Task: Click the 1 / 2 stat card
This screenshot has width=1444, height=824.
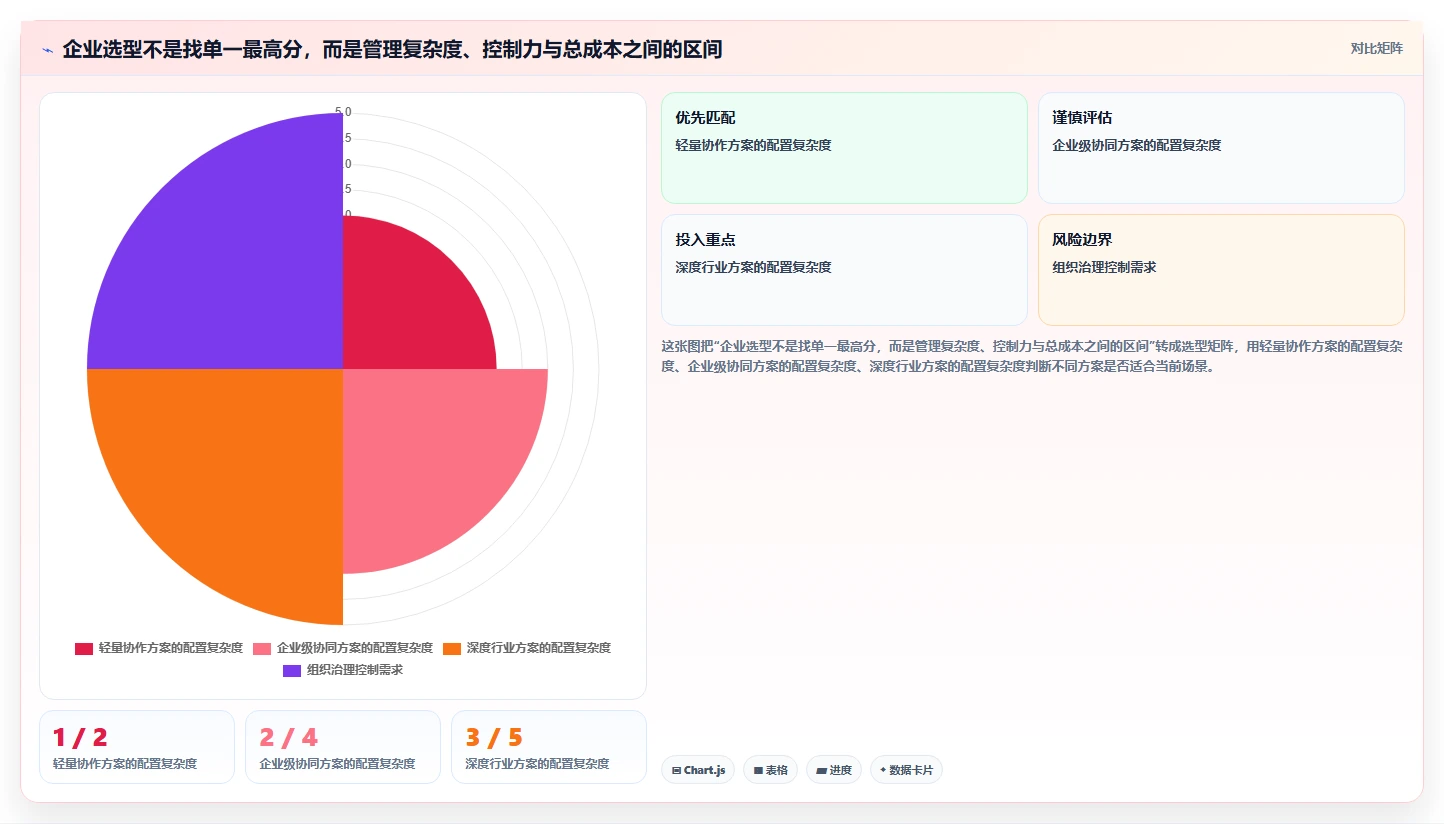Action: pyautogui.click(x=137, y=747)
